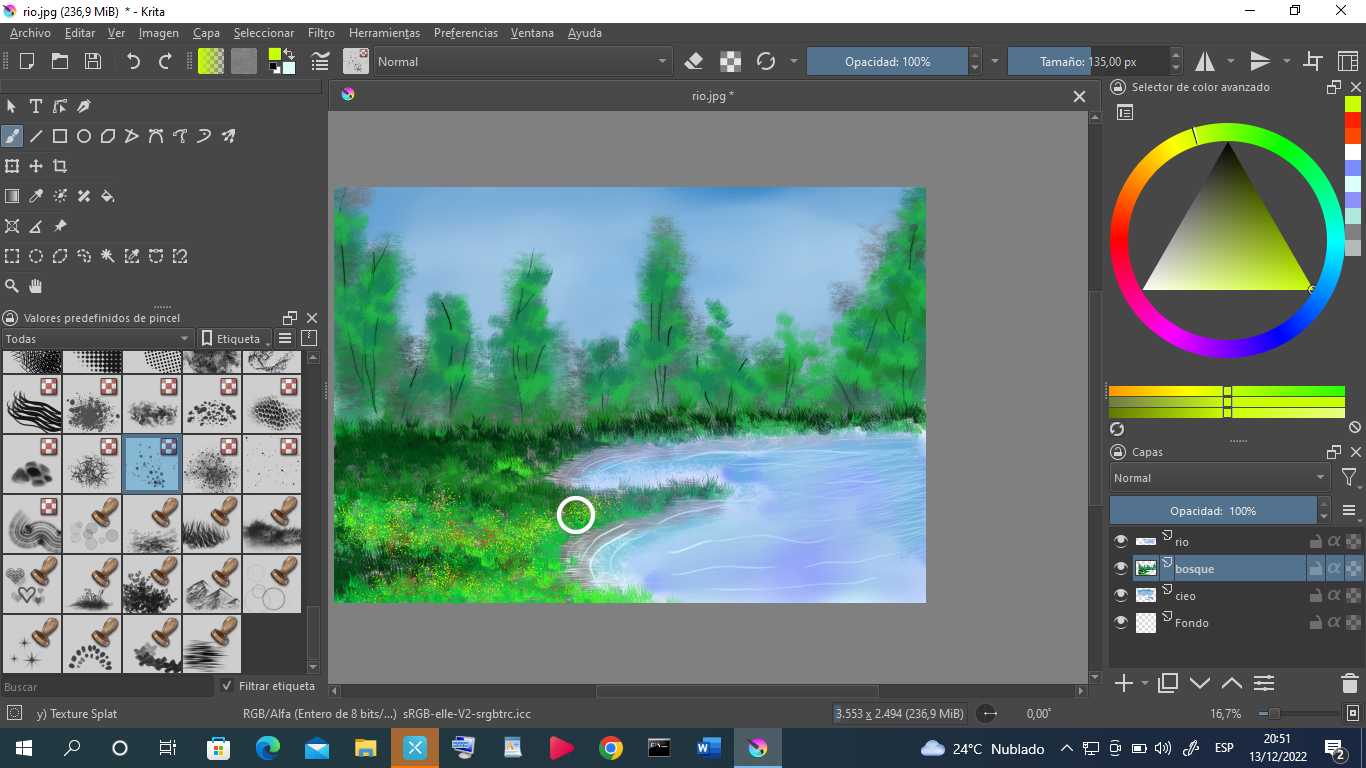Viewport: 1366px width, 768px height.
Task: Move the layer up
Action: click(1232, 684)
